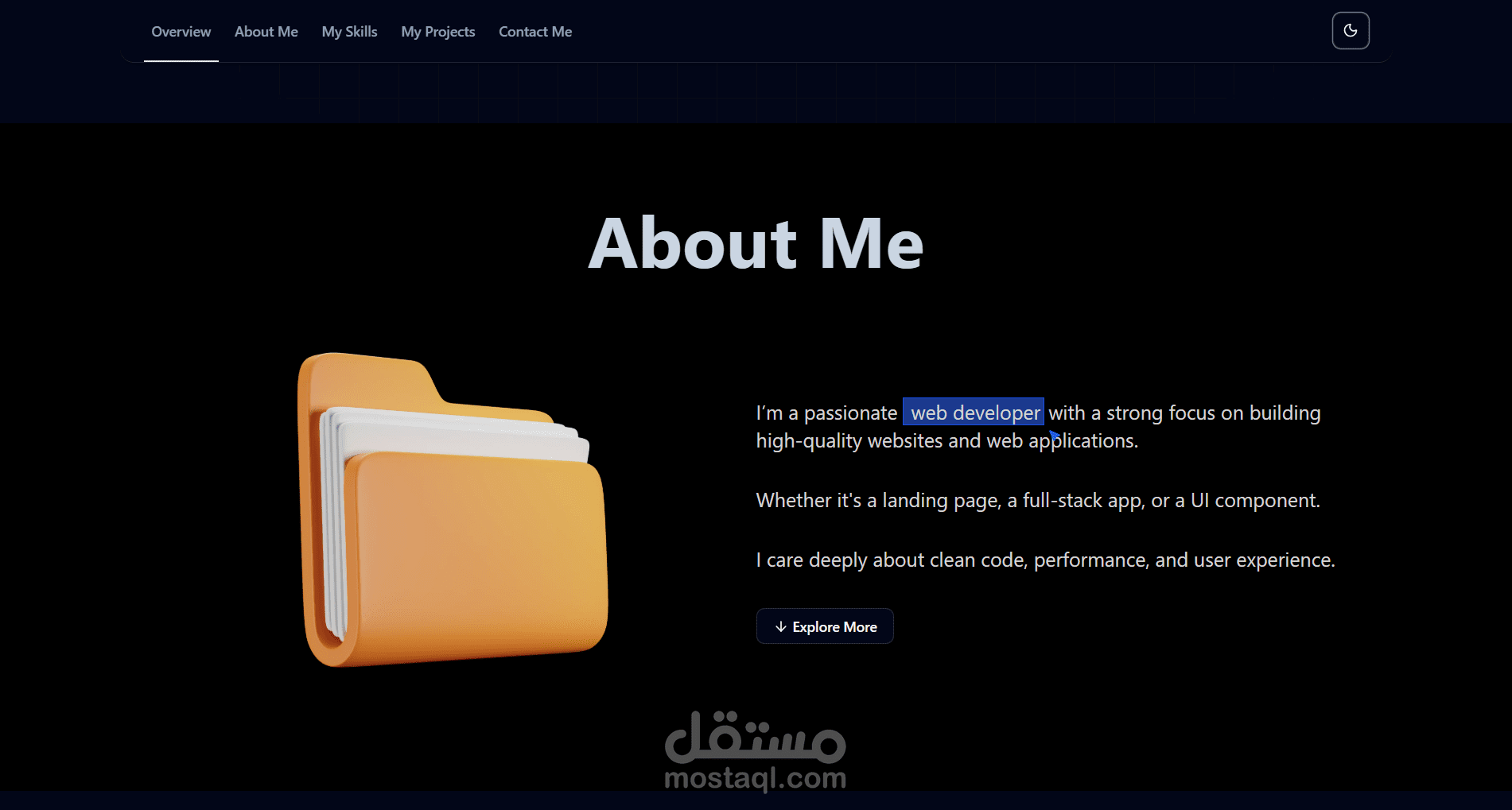Open the Overview tab
Image resolution: width=1512 pixels, height=810 pixels.
(181, 32)
